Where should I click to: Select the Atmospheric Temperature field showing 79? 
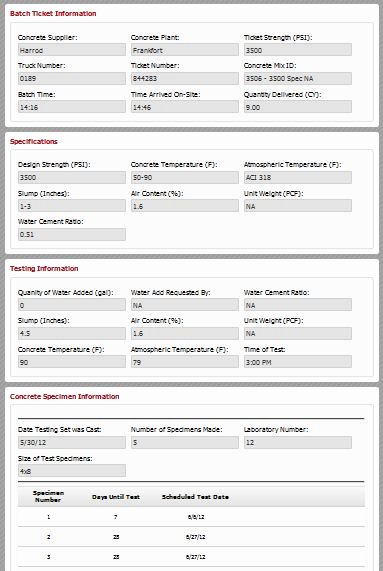185,362
